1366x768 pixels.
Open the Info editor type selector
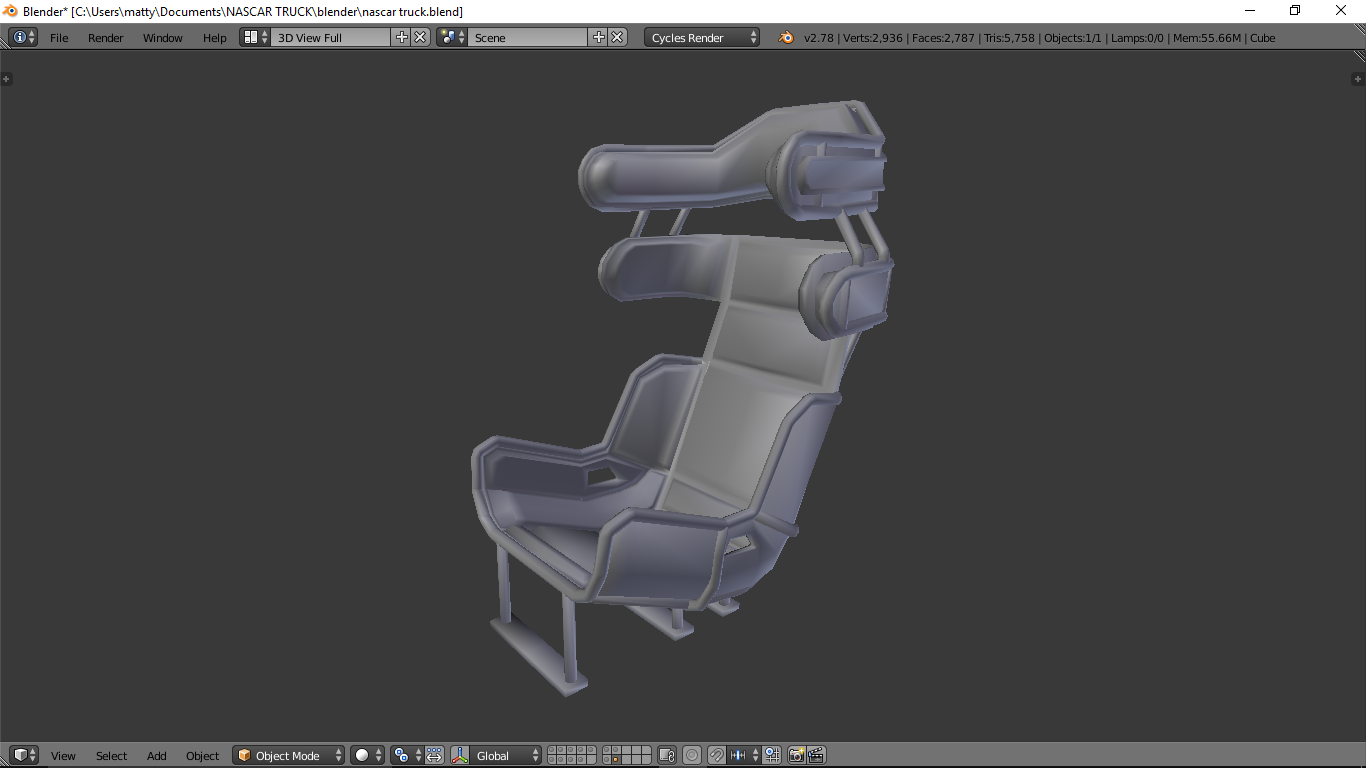click(23, 37)
